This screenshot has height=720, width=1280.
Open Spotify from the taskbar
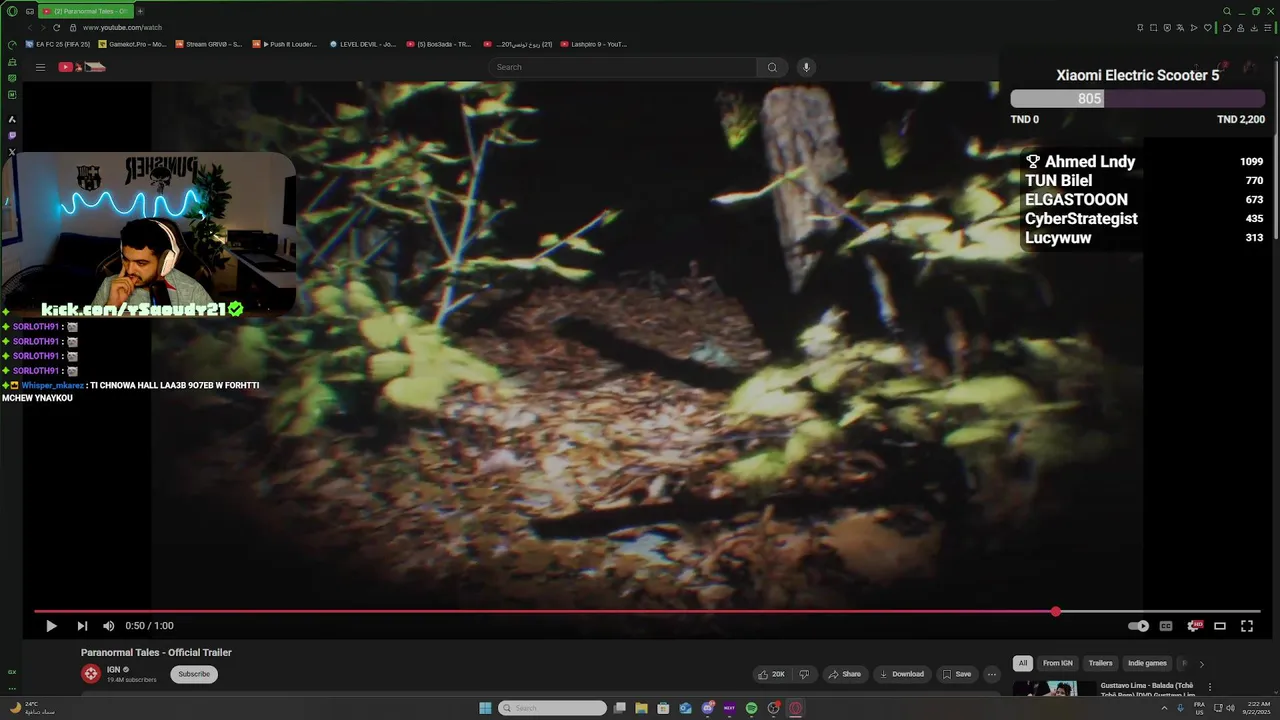(x=751, y=708)
